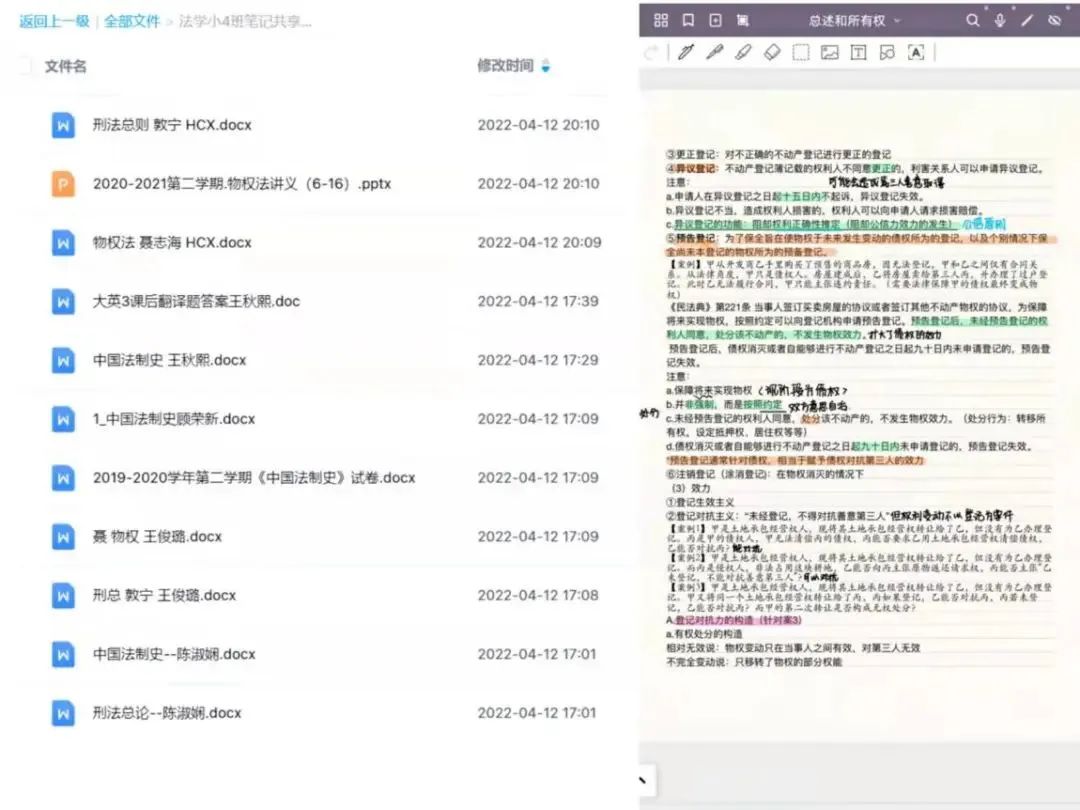The image size is (1080, 810).
Task: Tick the select-all checkbox beside 文件名
Action: pos(23,67)
